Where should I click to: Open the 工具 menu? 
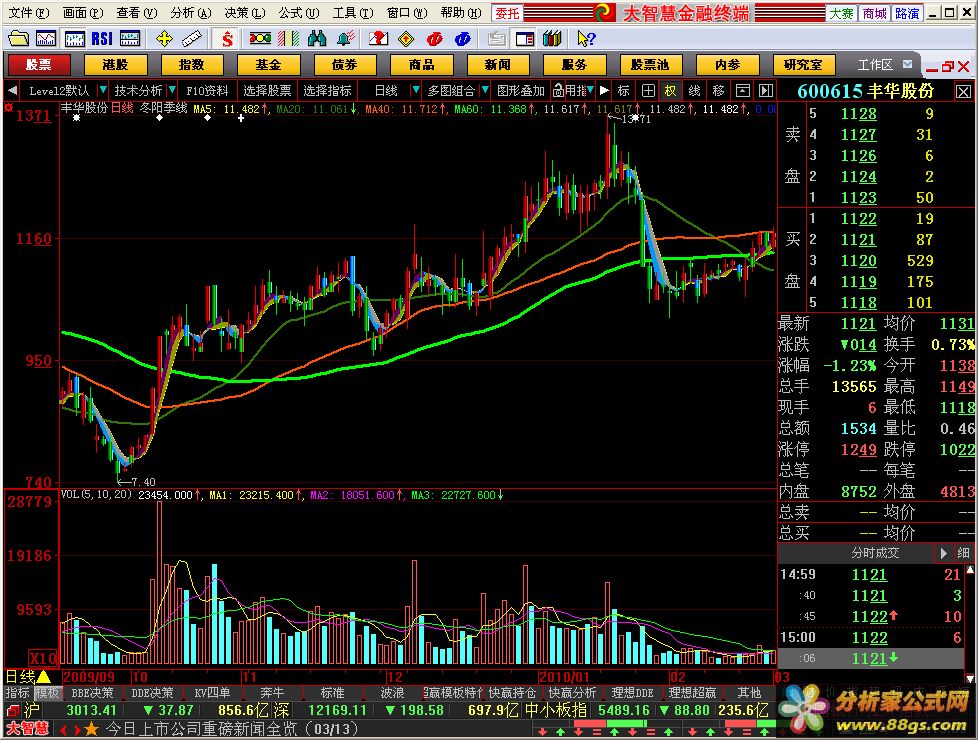click(352, 12)
